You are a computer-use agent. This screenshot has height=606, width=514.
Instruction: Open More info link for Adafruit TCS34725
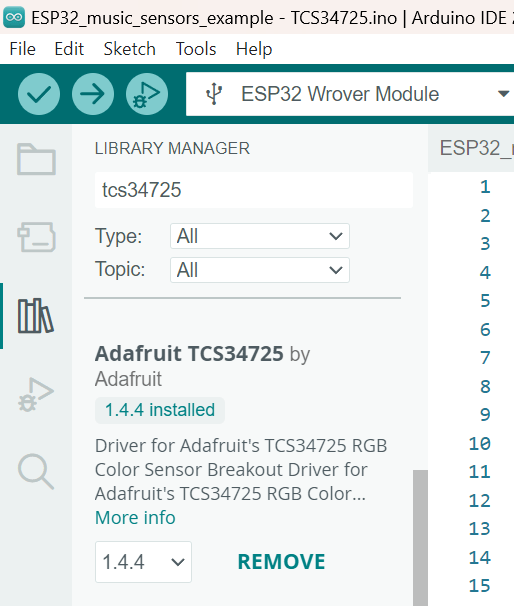click(135, 517)
